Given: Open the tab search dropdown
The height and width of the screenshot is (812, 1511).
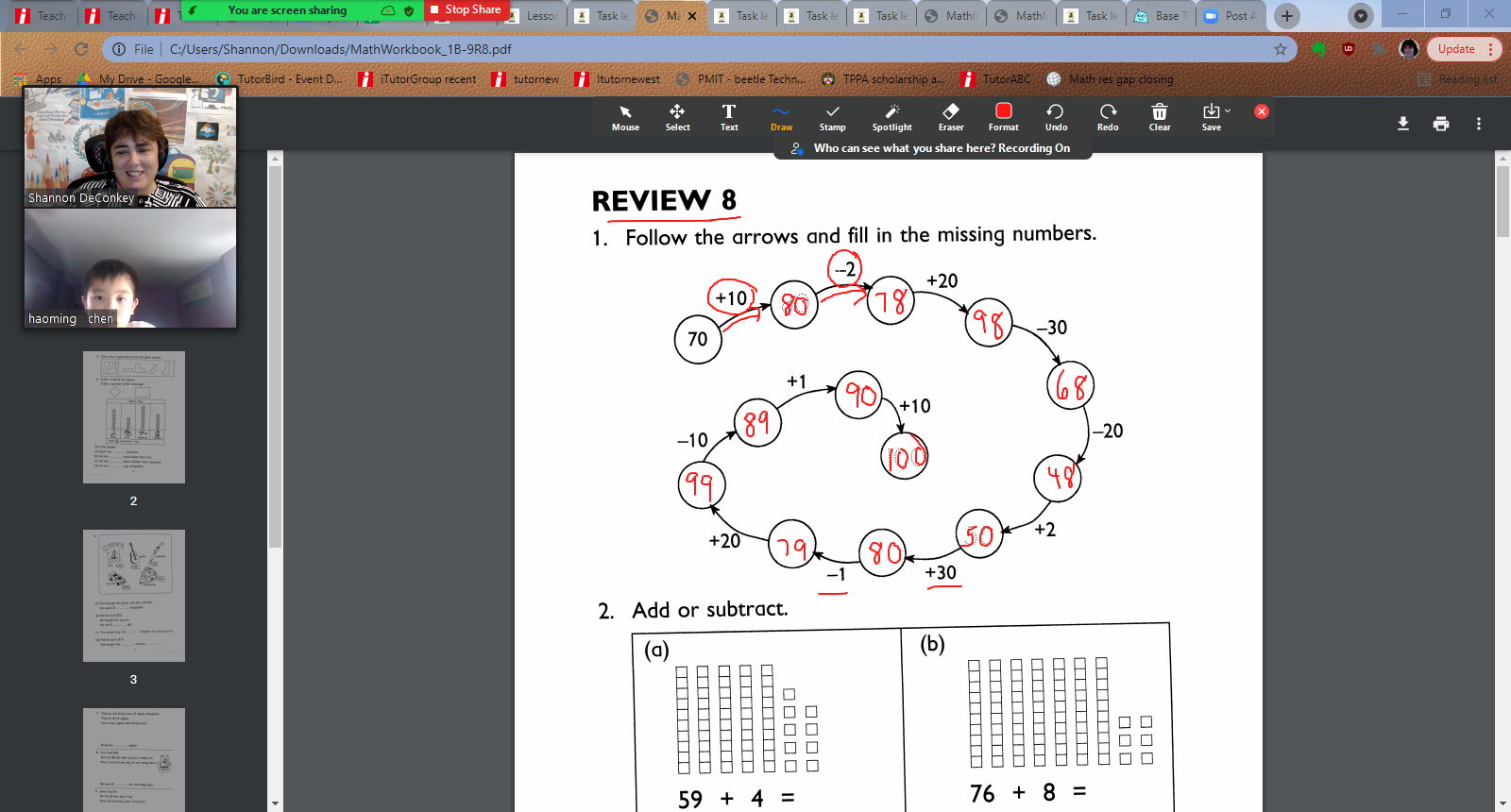Looking at the screenshot, I should (x=1360, y=16).
